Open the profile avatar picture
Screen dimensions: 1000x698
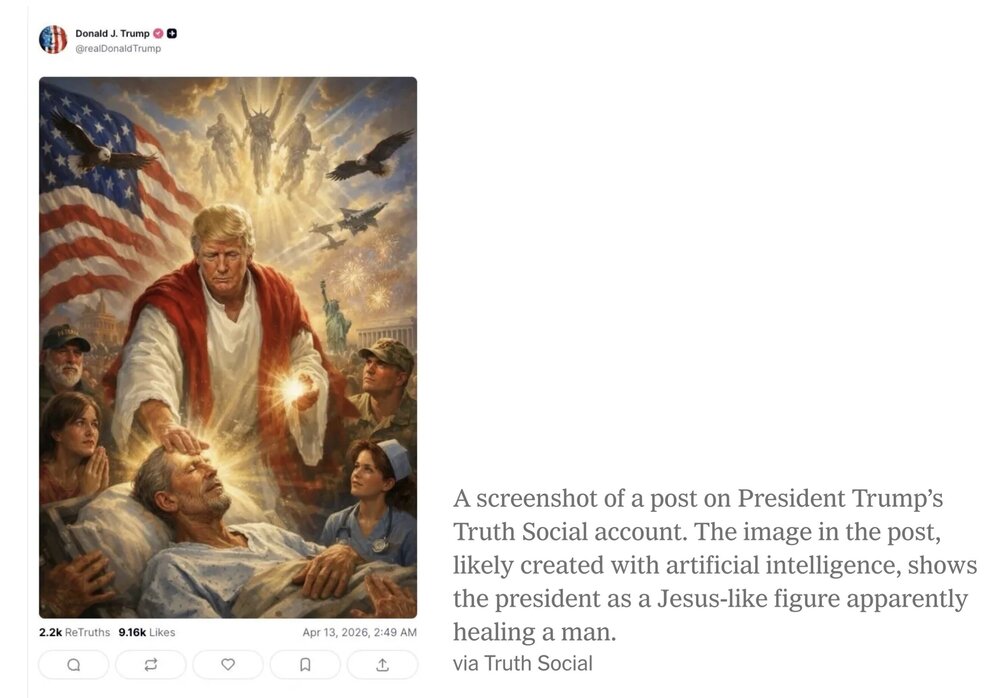click(x=53, y=40)
